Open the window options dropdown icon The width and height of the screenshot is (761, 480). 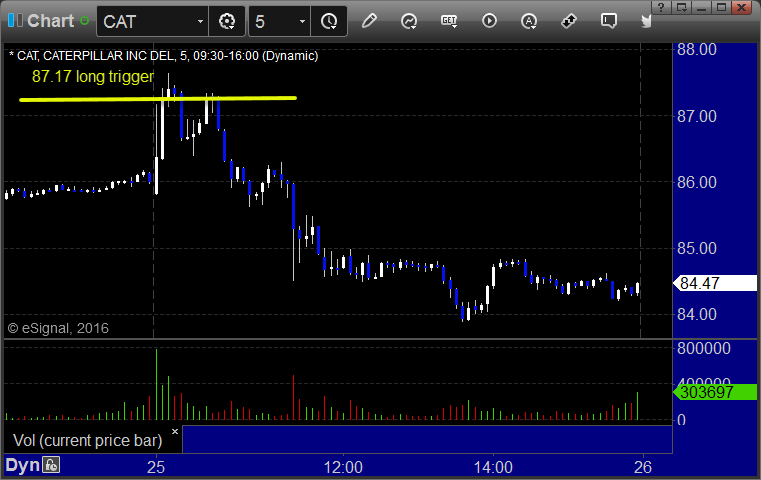click(681, 7)
